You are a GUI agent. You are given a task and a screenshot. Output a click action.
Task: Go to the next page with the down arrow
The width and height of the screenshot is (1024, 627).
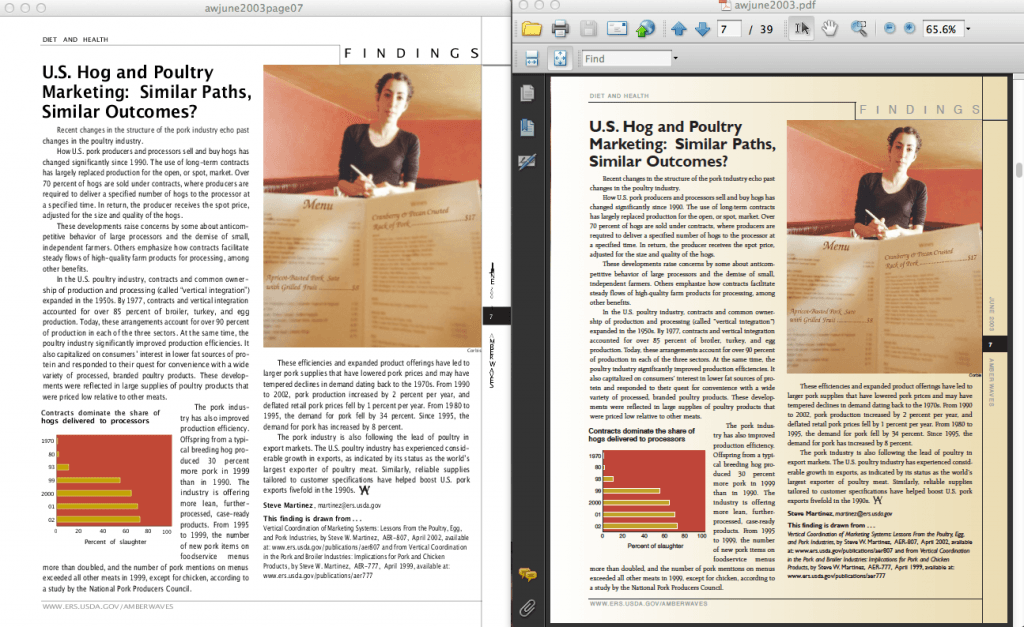[x=704, y=28]
